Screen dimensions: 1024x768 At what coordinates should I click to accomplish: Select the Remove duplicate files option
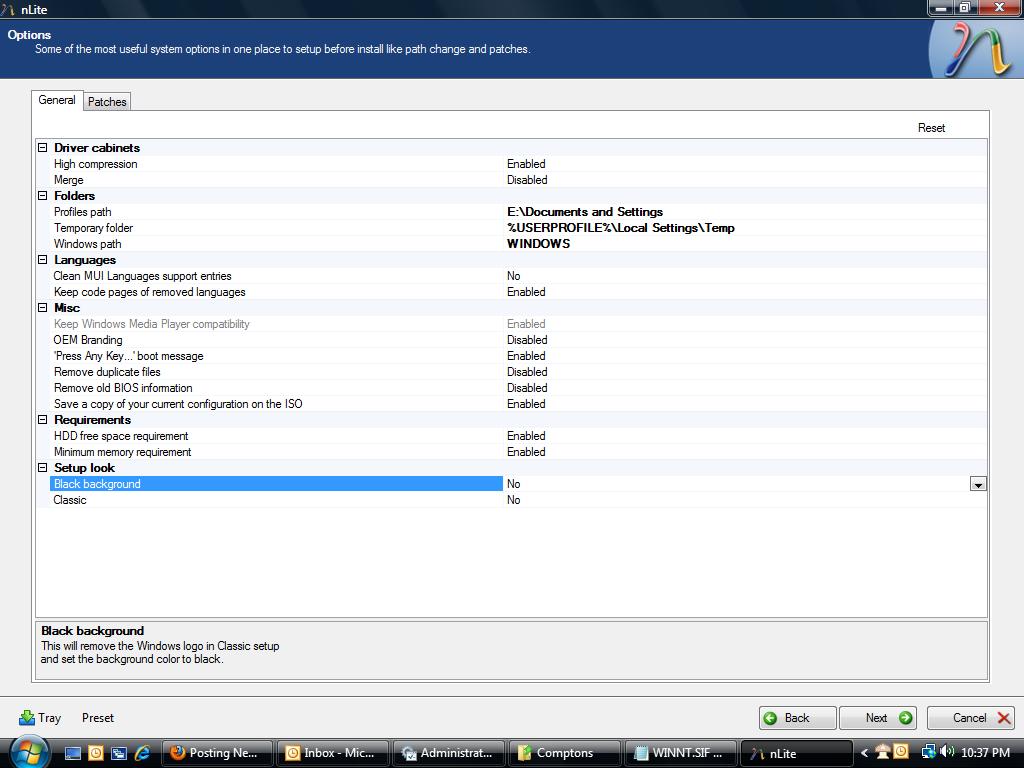[519, 372]
